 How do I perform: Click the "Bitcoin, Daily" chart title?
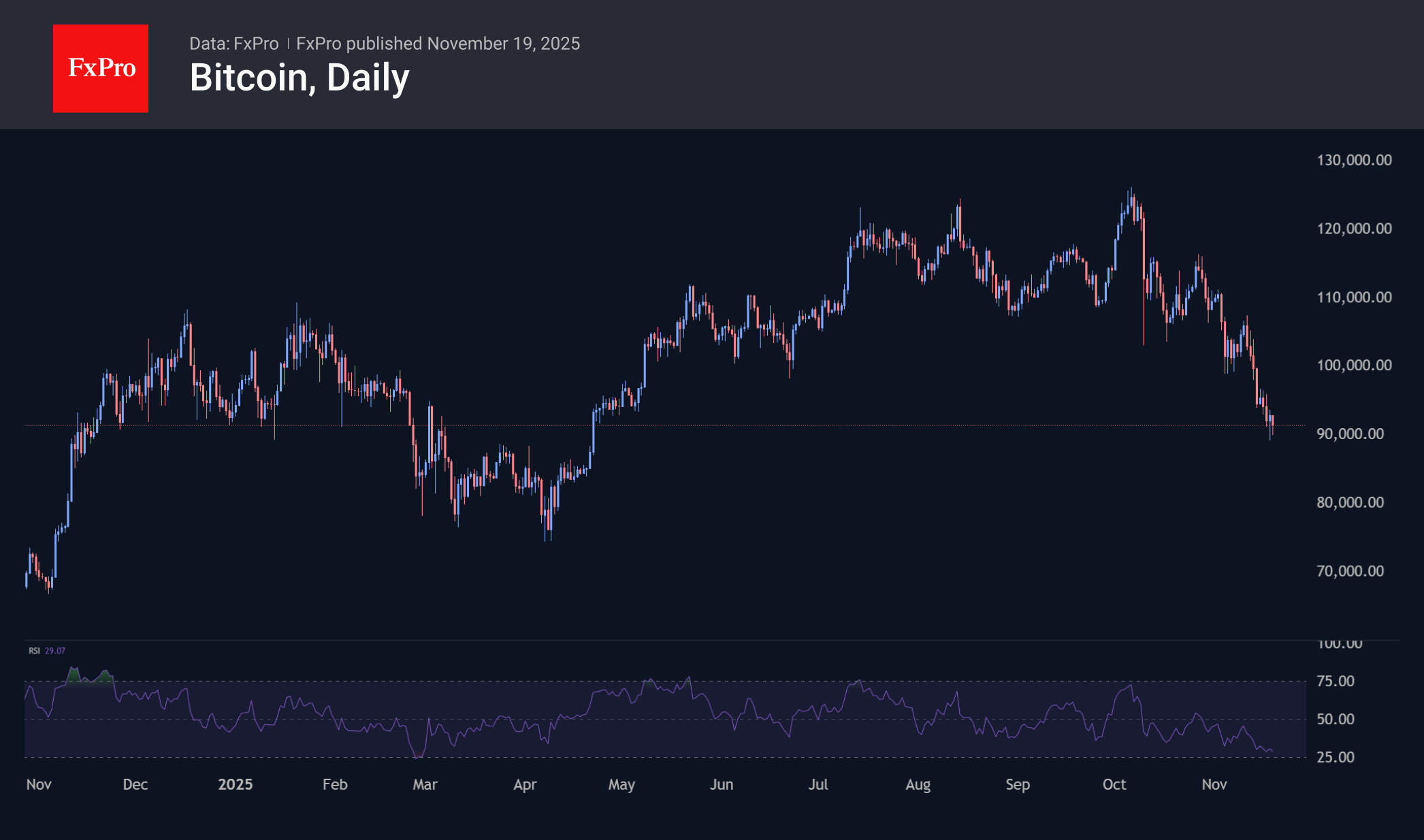coord(300,78)
